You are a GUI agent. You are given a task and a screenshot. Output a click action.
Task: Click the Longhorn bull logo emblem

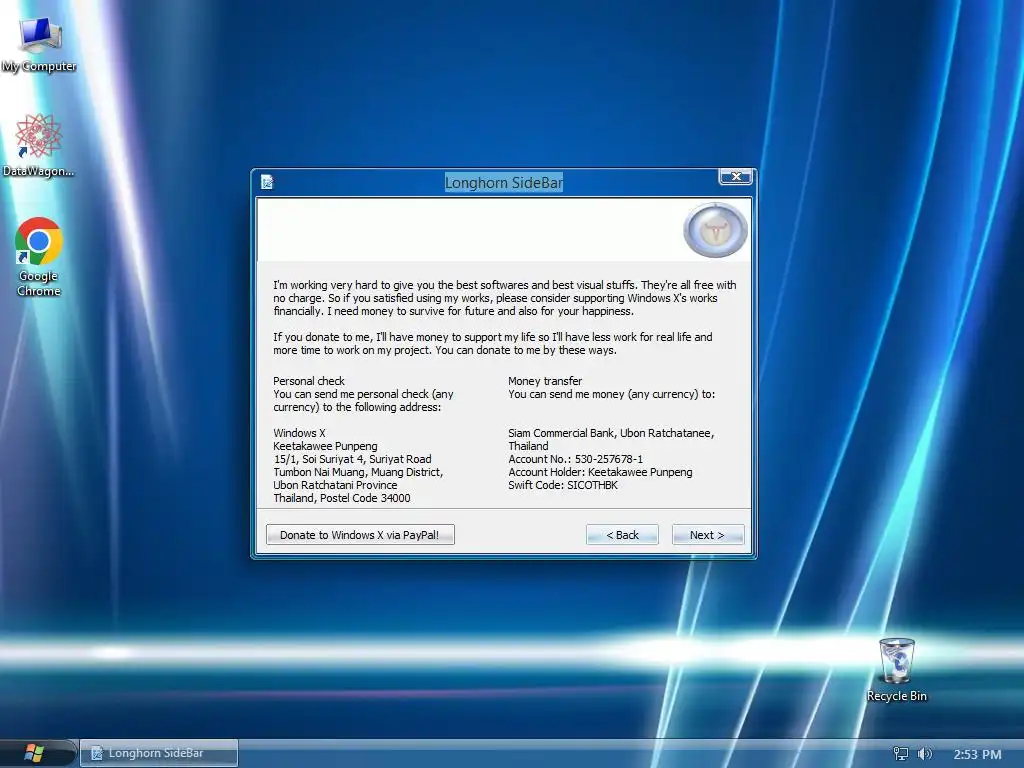715,230
